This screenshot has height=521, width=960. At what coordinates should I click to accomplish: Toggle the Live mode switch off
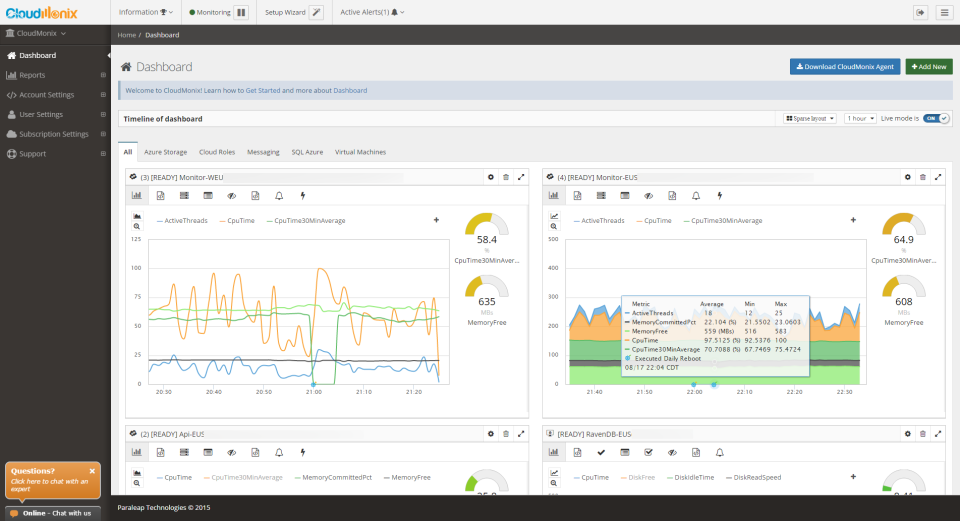[x=935, y=118]
